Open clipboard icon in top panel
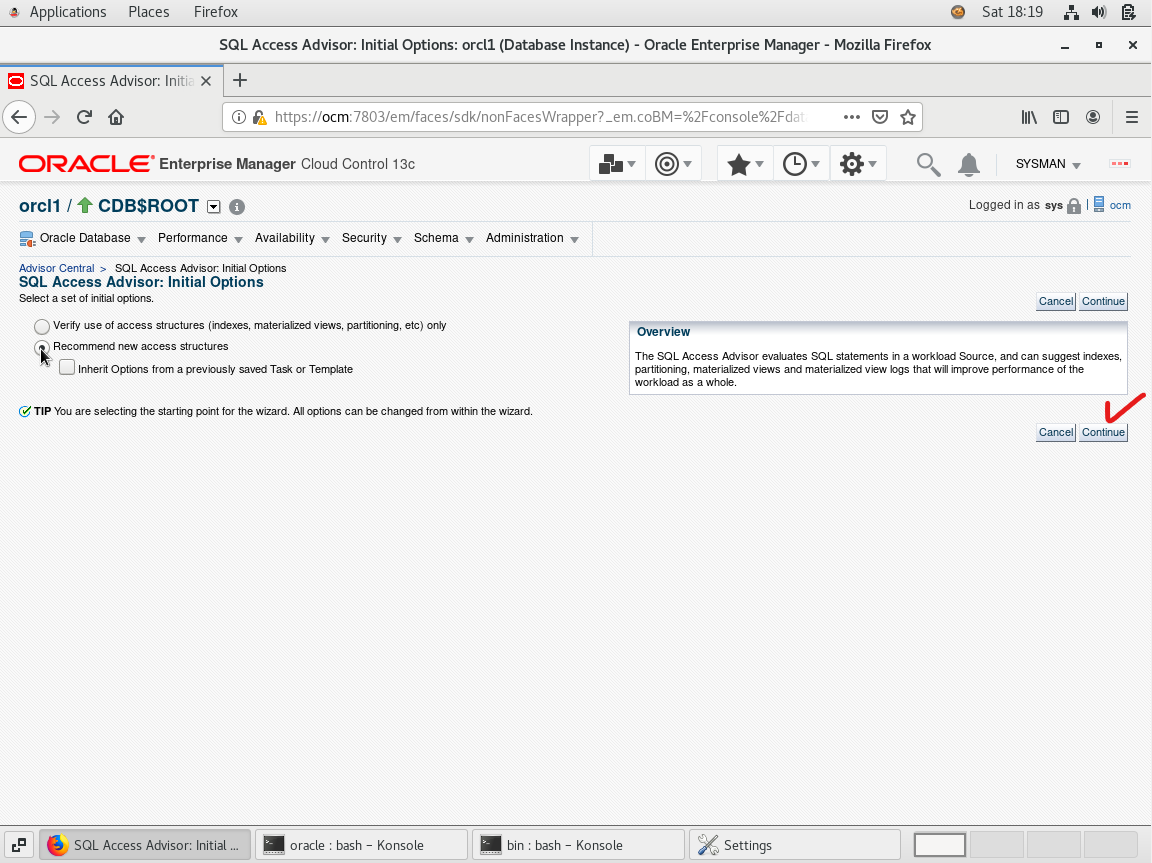The image size is (1152, 863). point(1129,12)
